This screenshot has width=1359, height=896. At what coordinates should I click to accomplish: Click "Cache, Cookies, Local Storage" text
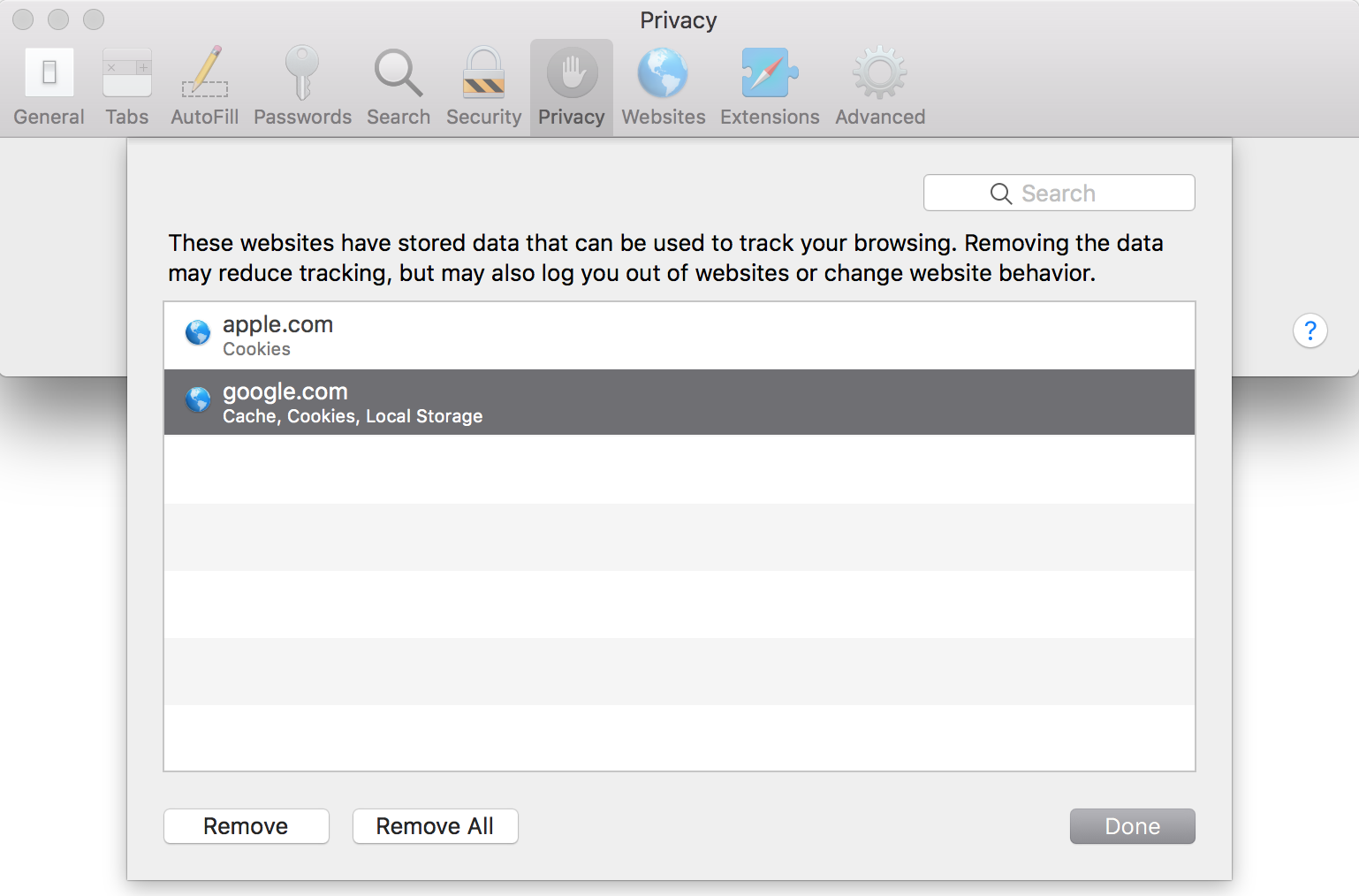353,416
